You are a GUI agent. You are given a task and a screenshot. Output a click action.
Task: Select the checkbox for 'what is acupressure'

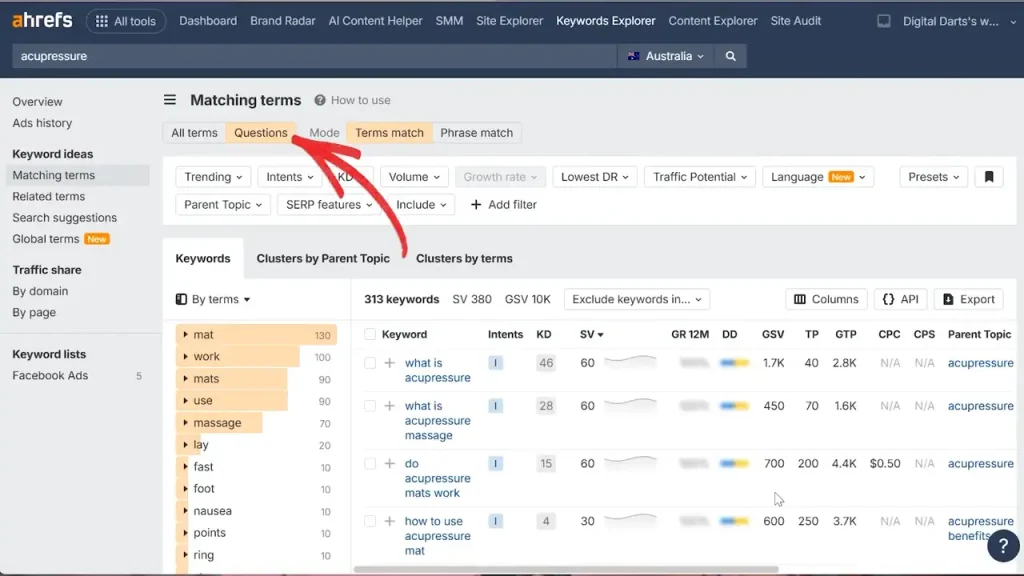369,363
